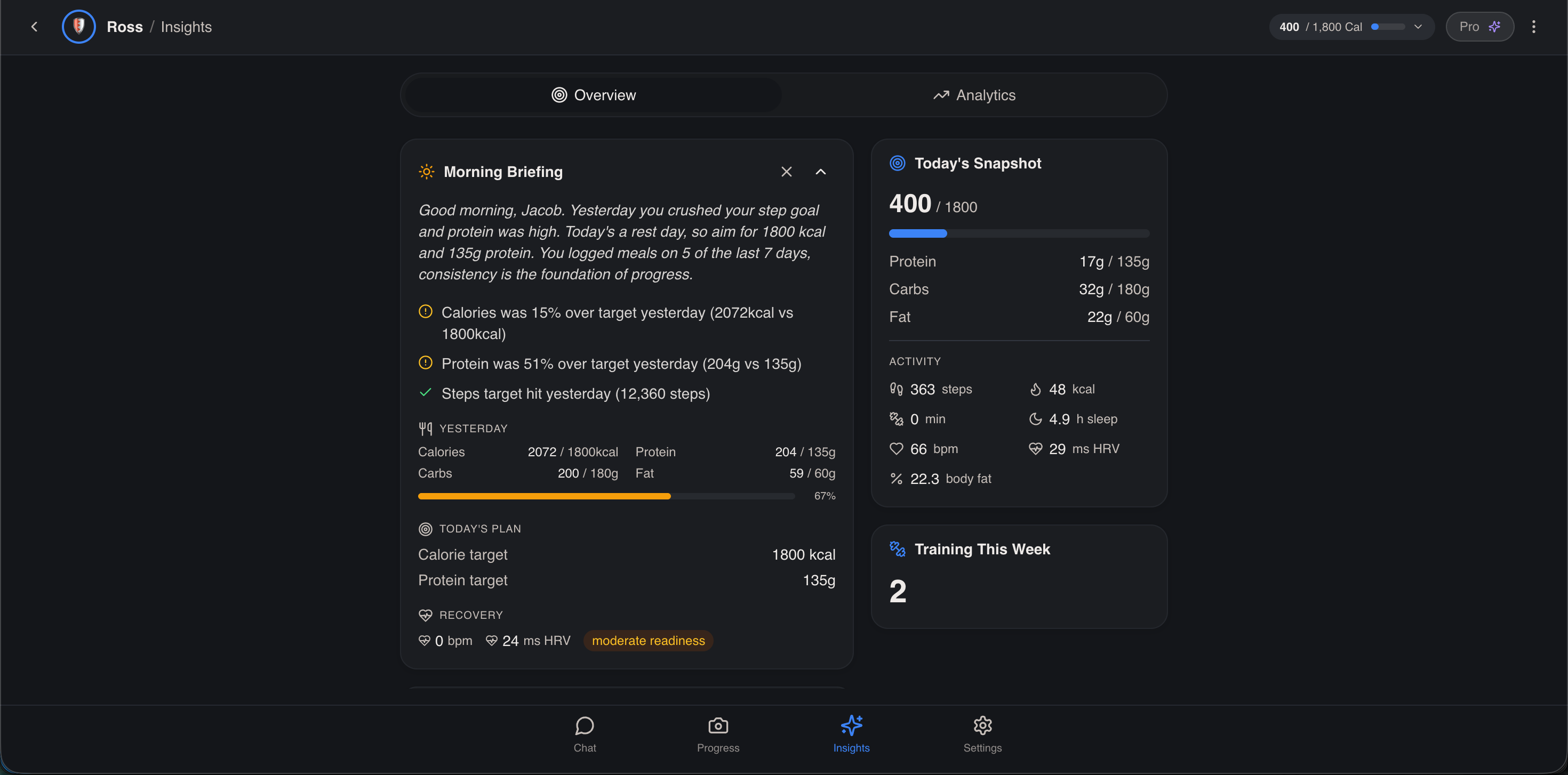Image resolution: width=1568 pixels, height=775 pixels.
Task: Open the three-dot overflow menu
Action: 1533,27
